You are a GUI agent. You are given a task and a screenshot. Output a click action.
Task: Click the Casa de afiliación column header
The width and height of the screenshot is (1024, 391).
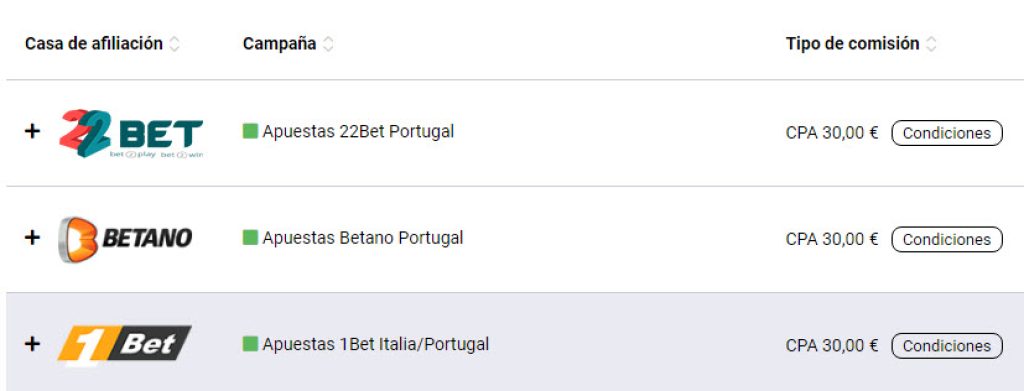coord(94,44)
